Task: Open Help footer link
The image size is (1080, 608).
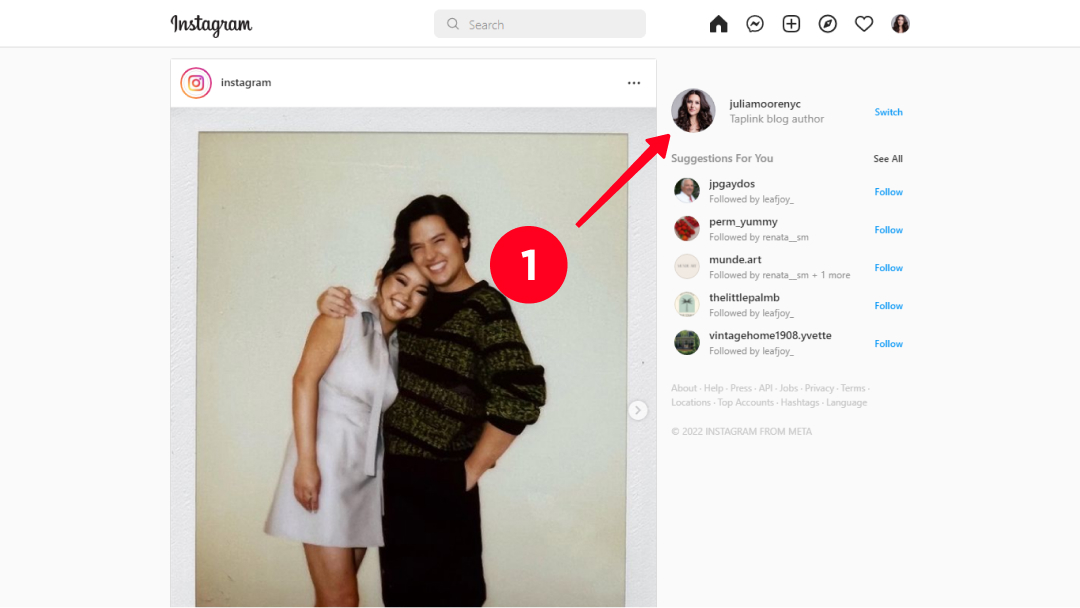Action: [x=714, y=388]
